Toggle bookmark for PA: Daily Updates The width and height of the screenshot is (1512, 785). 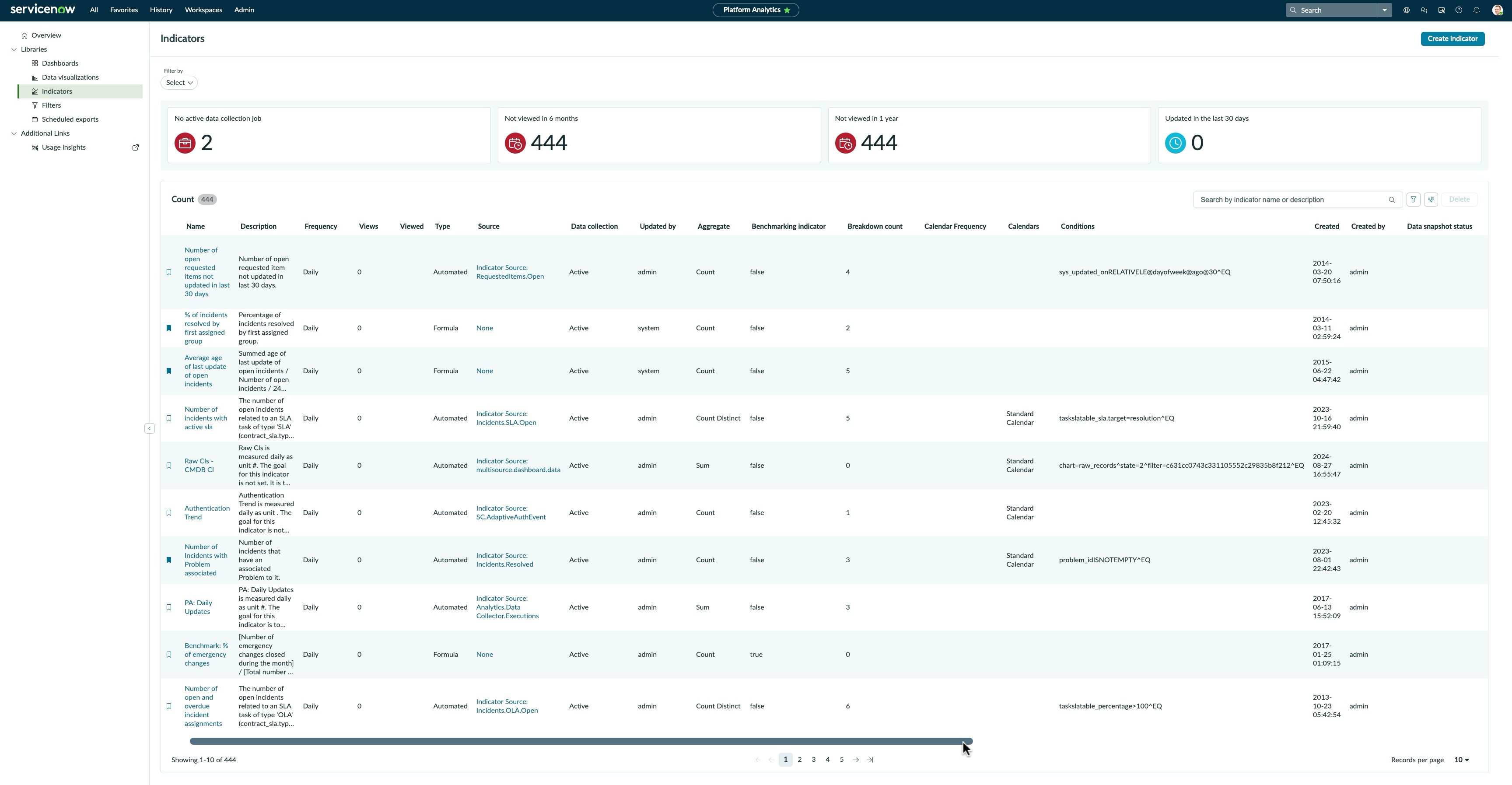[169, 608]
